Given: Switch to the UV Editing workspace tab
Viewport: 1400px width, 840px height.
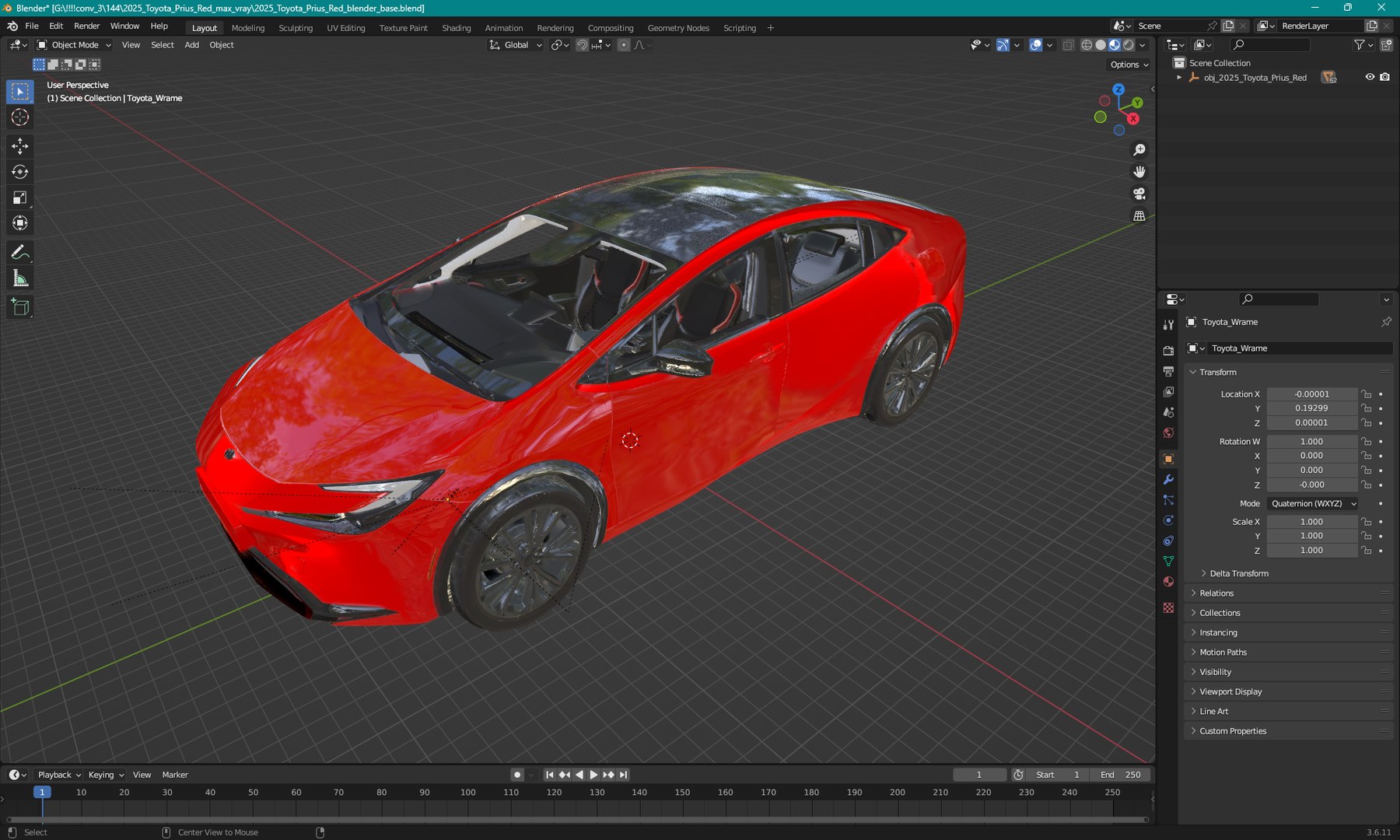Looking at the screenshot, I should point(346,28).
